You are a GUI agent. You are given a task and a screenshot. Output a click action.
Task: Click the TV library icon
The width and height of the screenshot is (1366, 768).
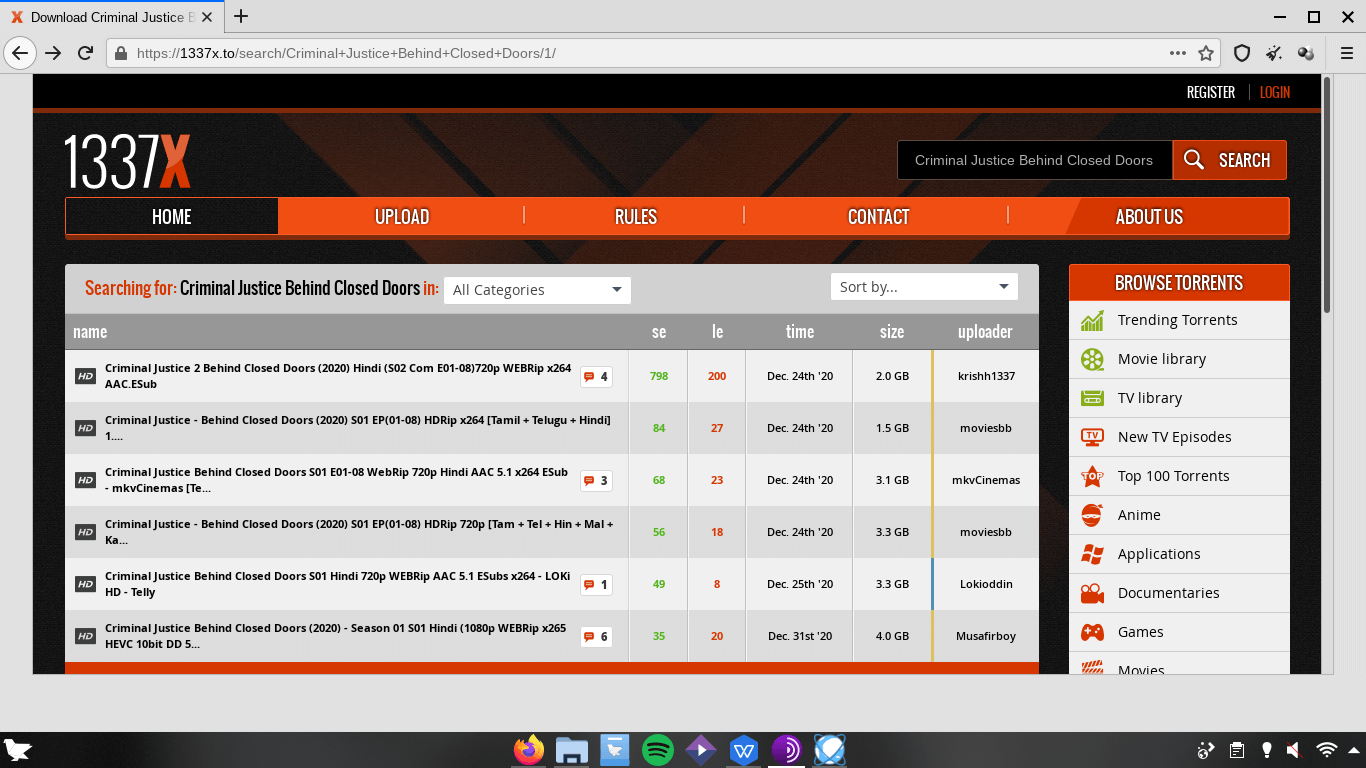click(1092, 398)
